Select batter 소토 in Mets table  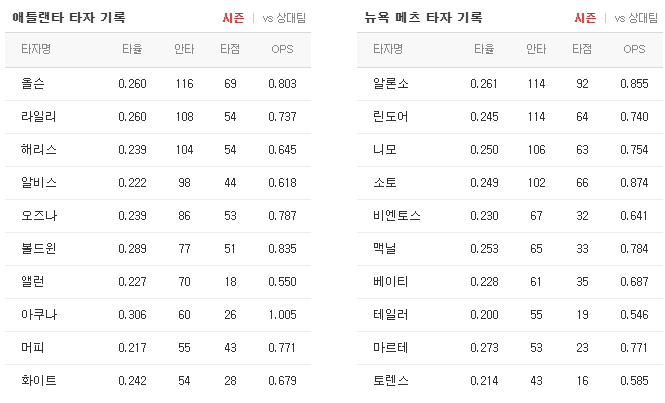coord(385,182)
